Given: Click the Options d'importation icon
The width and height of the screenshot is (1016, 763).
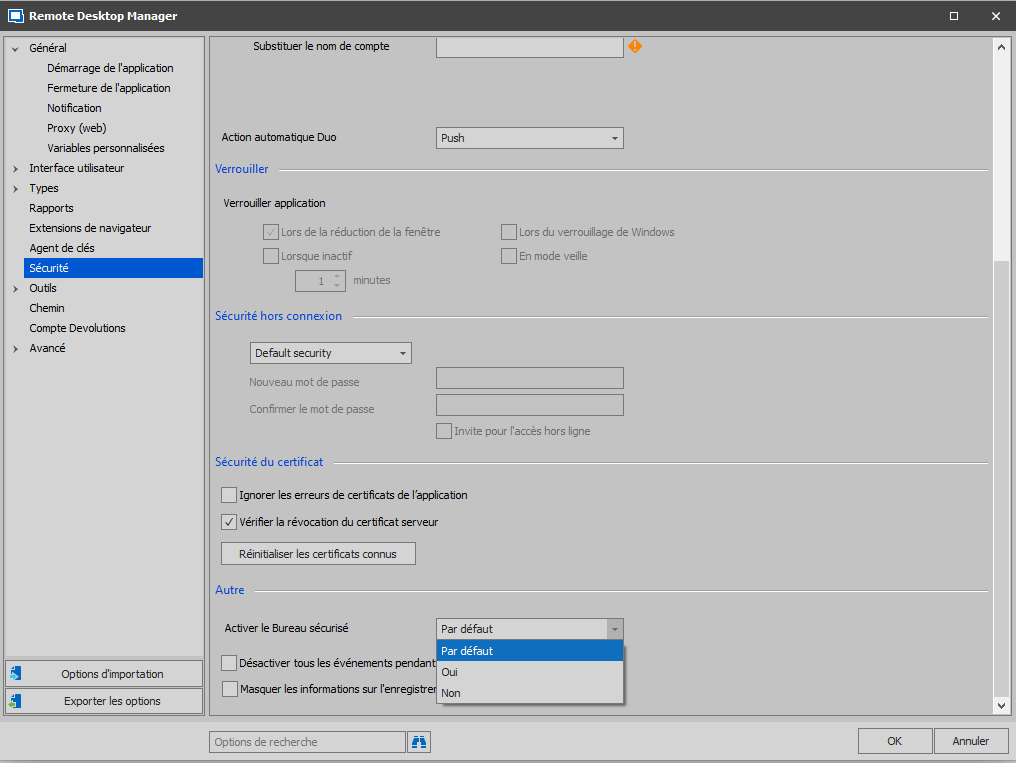Looking at the screenshot, I should click(16, 674).
